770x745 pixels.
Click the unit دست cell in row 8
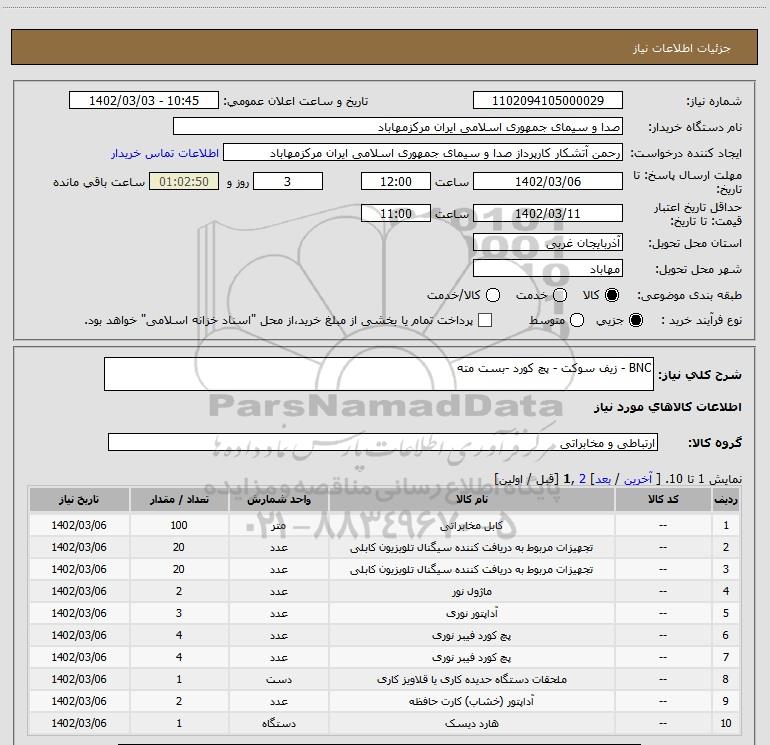point(278,679)
